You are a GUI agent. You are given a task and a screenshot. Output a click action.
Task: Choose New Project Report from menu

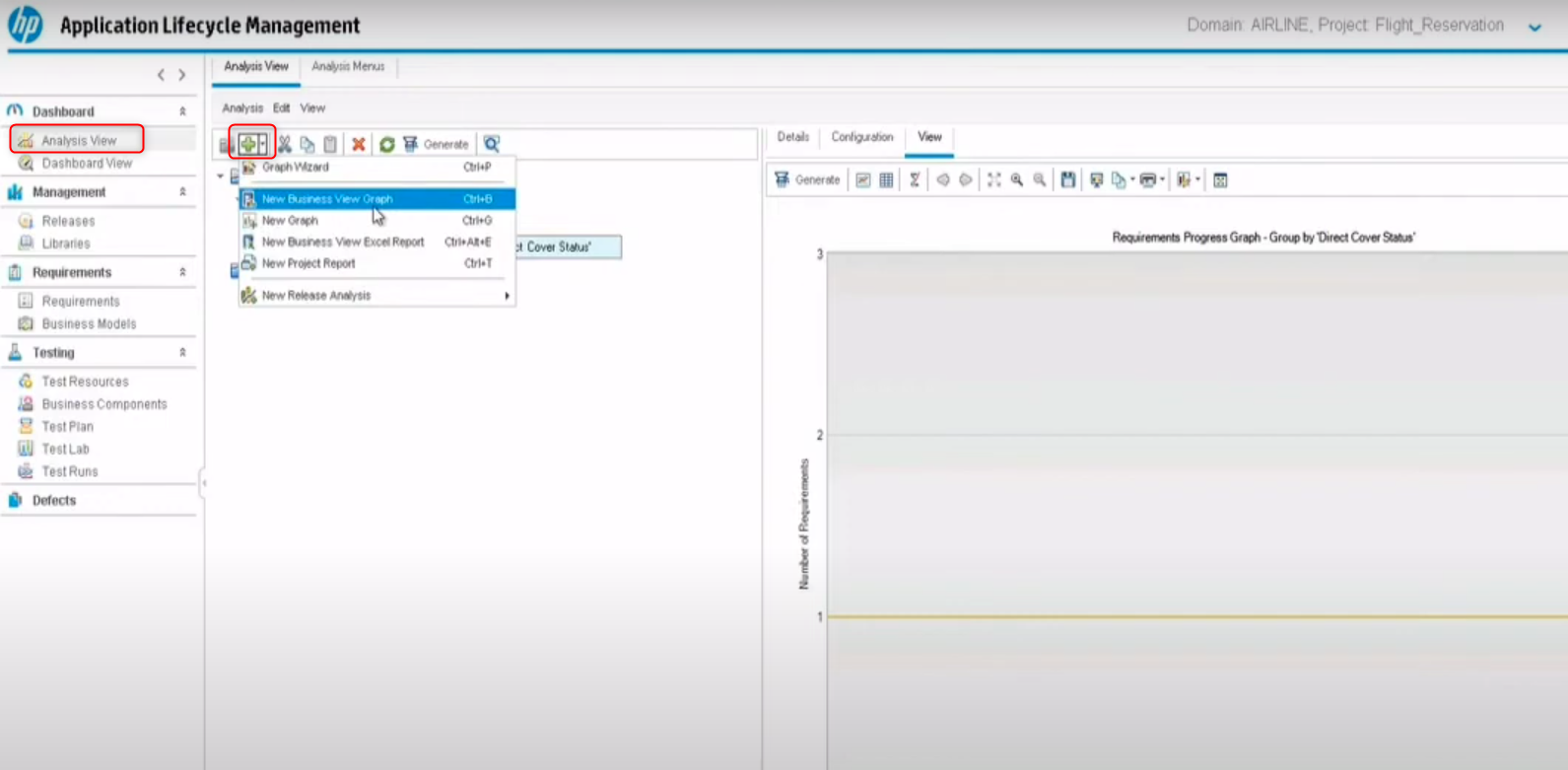[x=308, y=263]
